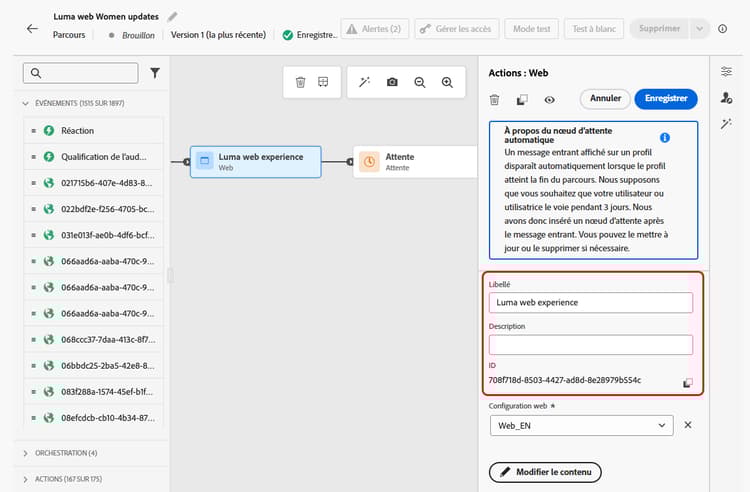
Task: Select event 021715b6-407e-4d83-8...
Action: (94, 183)
